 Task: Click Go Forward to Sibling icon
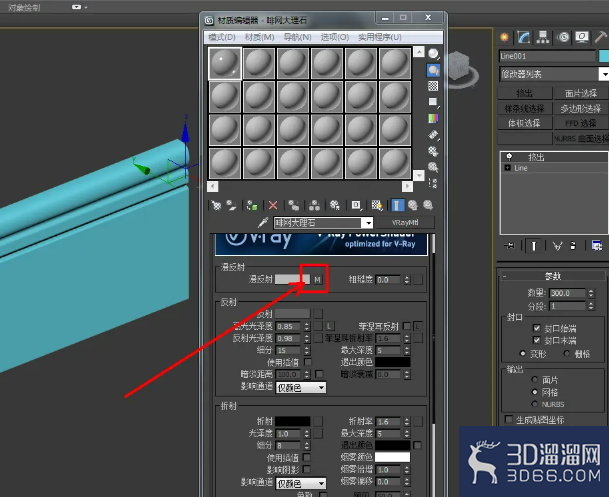428,205
